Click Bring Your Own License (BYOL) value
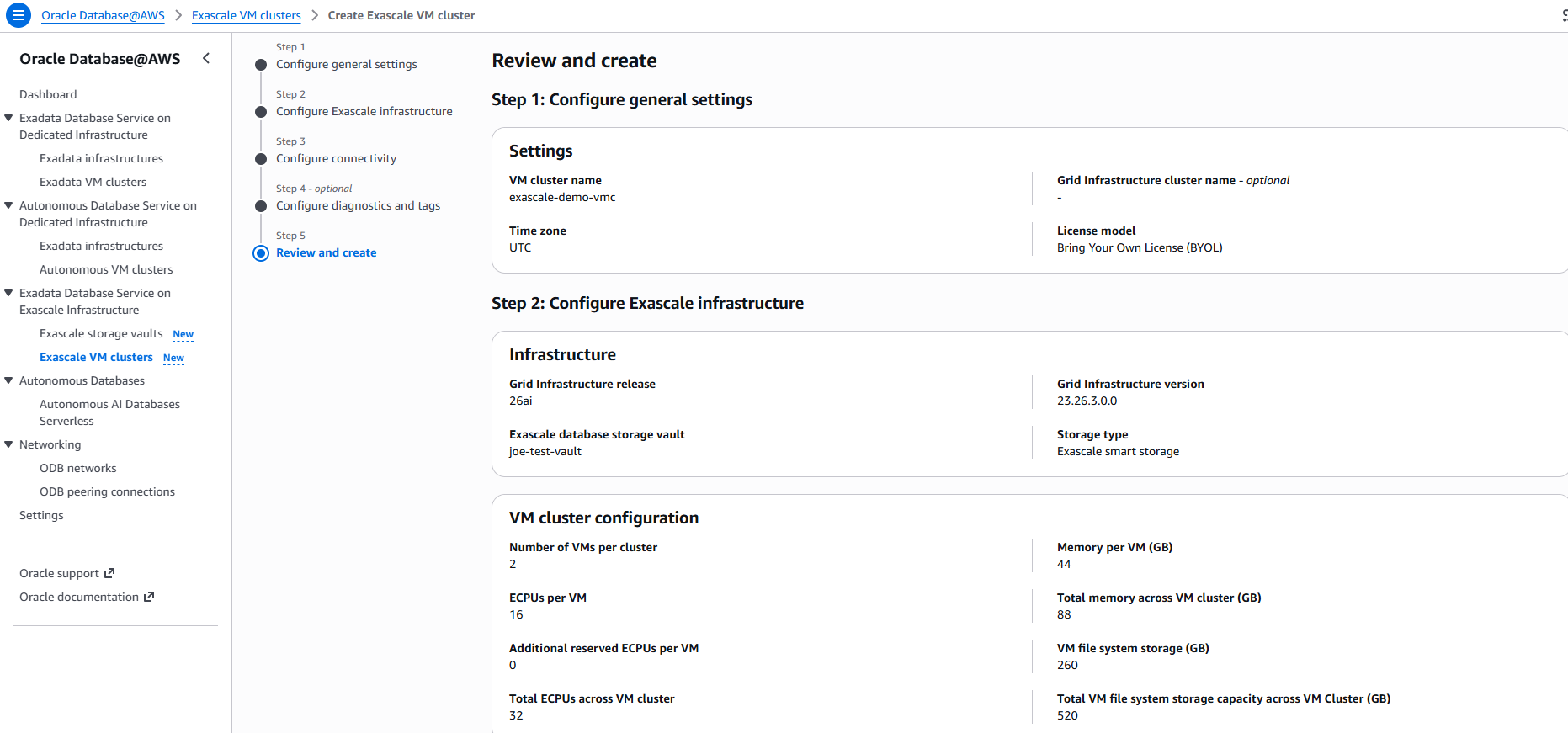The height and width of the screenshot is (733, 1568). (x=1140, y=247)
